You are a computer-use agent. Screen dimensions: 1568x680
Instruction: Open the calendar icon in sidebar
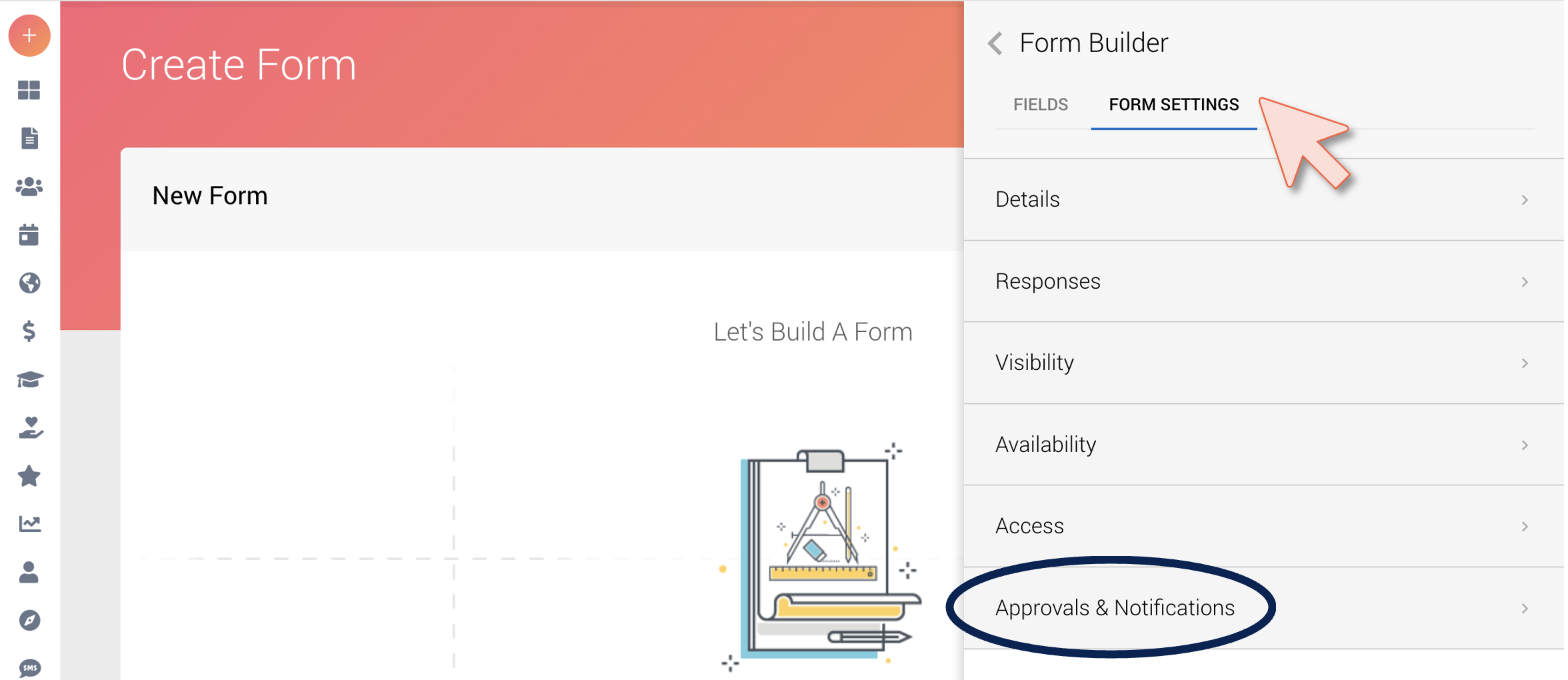pyautogui.click(x=29, y=235)
